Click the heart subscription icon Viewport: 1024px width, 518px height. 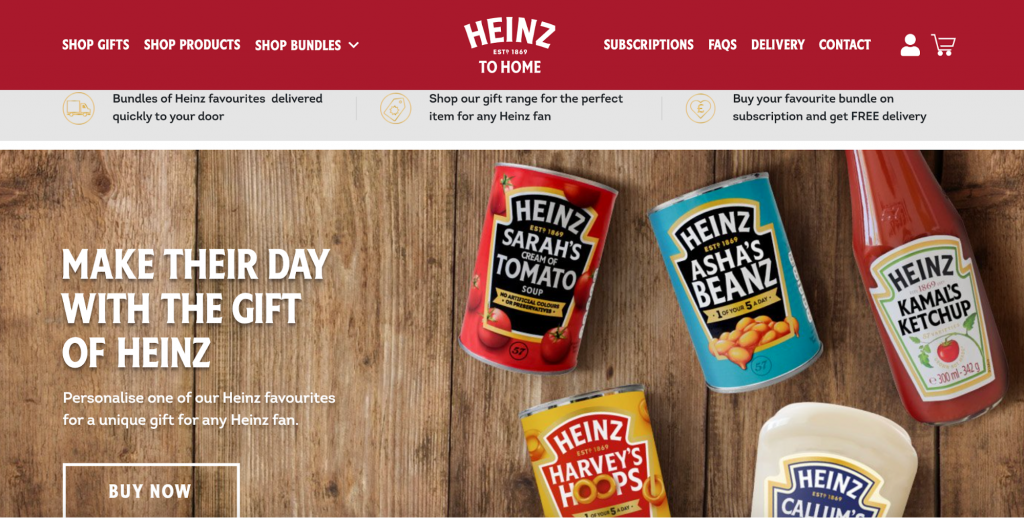pyautogui.click(x=700, y=108)
